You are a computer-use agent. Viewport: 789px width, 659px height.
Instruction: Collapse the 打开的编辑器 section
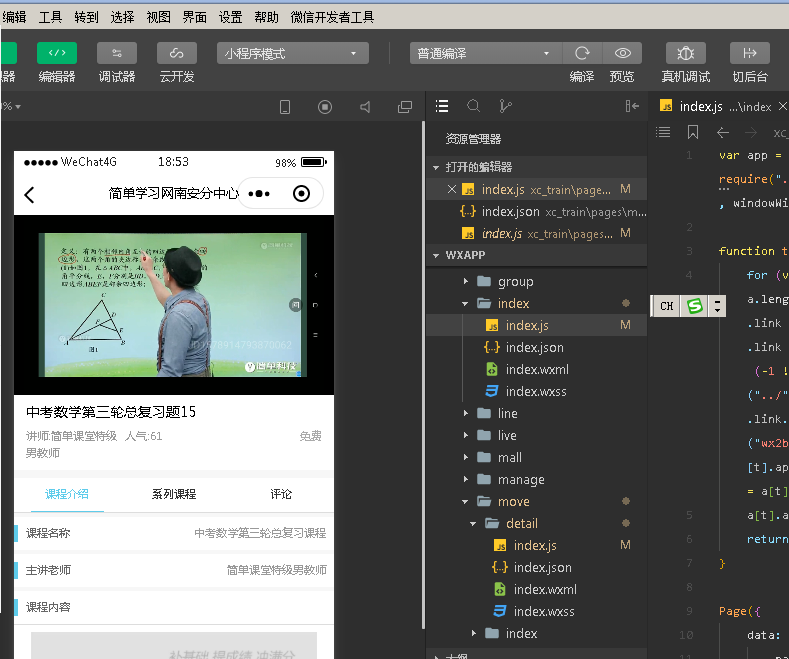click(536, 167)
